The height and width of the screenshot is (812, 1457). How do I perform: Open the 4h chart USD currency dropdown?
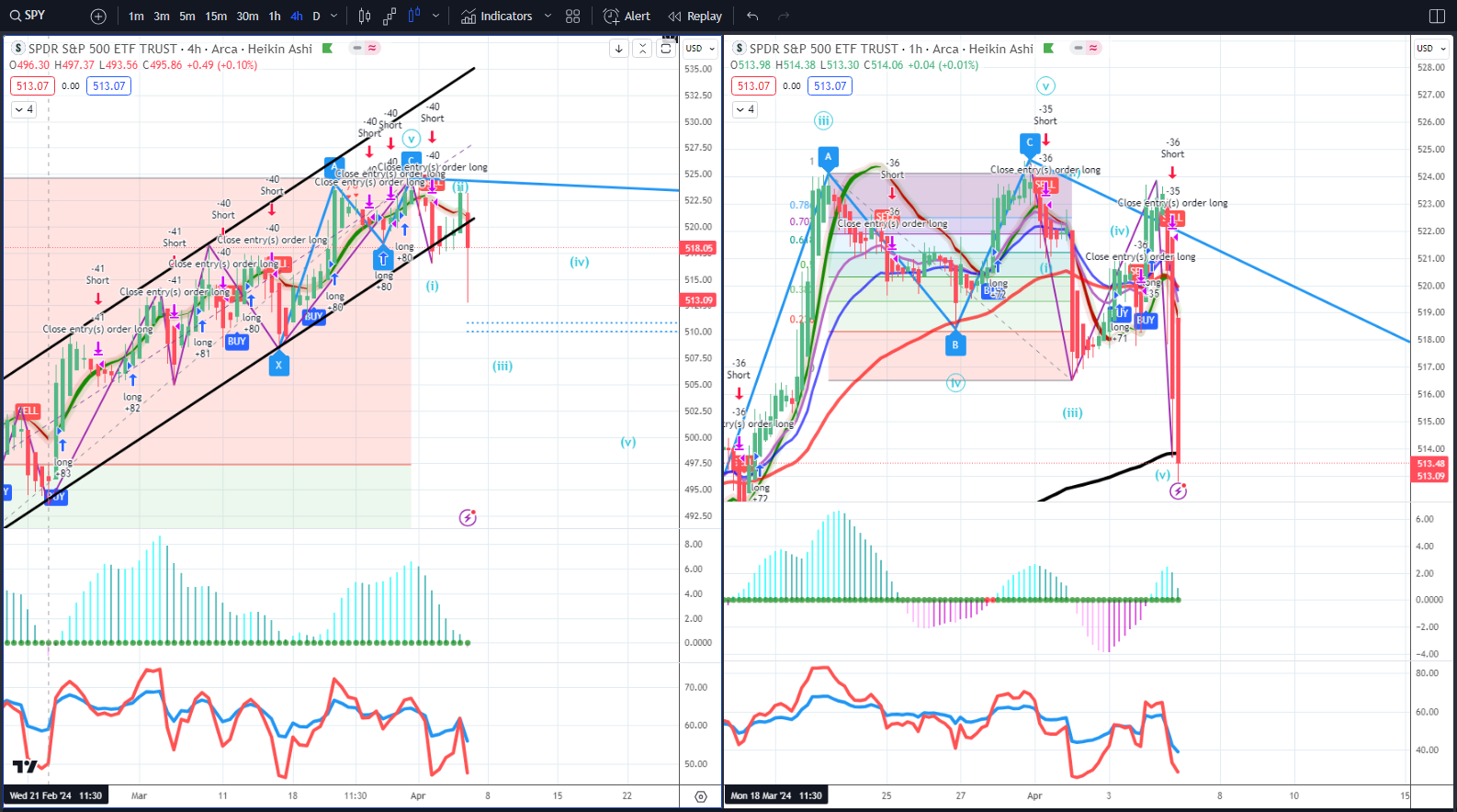coord(700,49)
